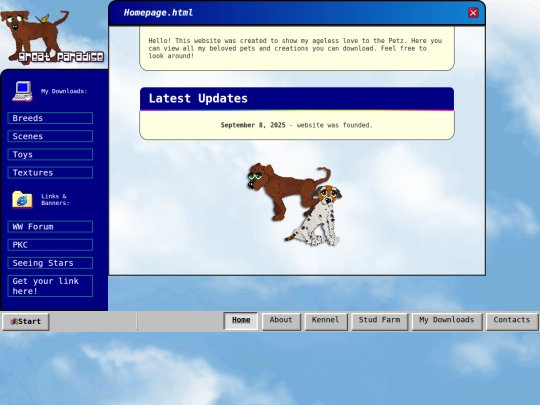This screenshot has width=540, height=405.
Task: Click the 'My Downloads:' sidebar label
Action: (x=64, y=91)
